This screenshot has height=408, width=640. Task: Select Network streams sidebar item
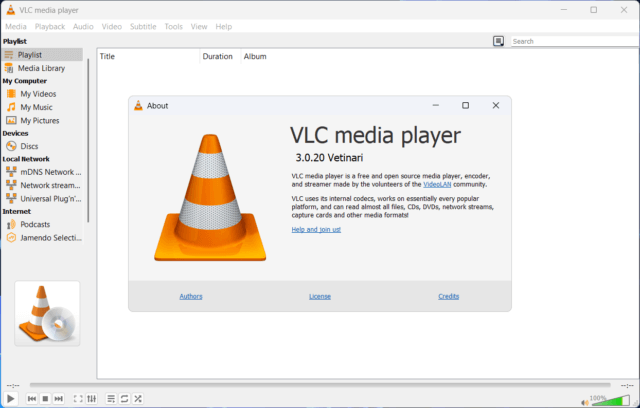click(42, 185)
